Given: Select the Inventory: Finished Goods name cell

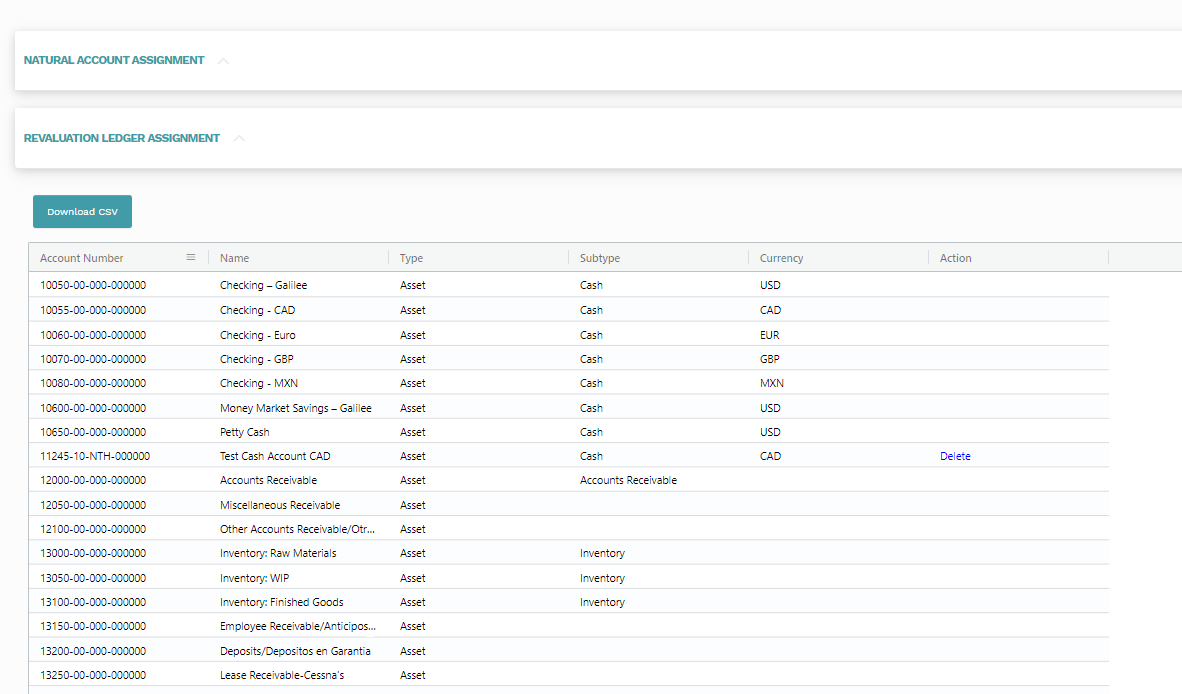Looking at the screenshot, I should tap(282, 602).
